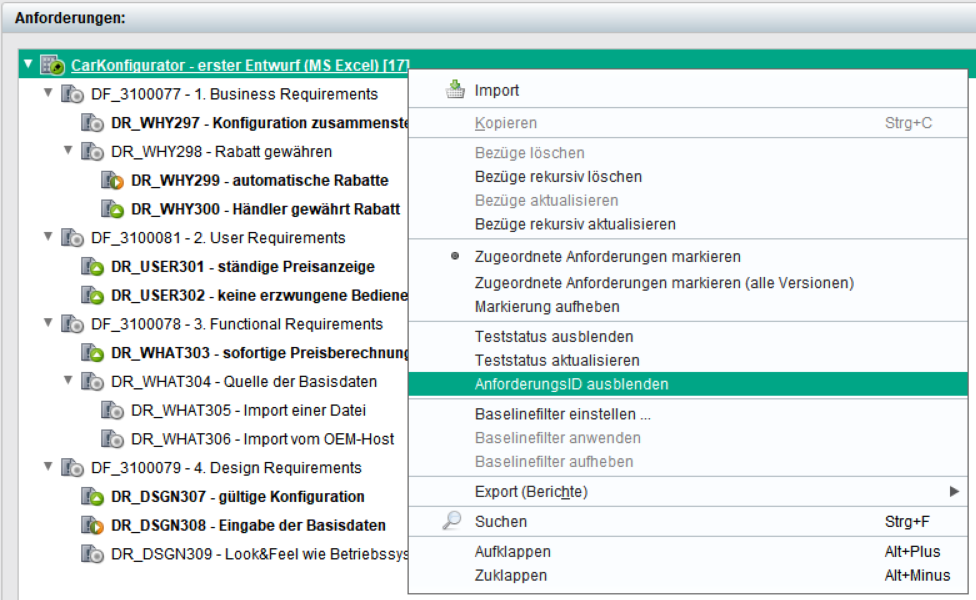The height and width of the screenshot is (600, 976).
Task: Collapse the 1. Business Requirements folder
Action: click(48, 93)
